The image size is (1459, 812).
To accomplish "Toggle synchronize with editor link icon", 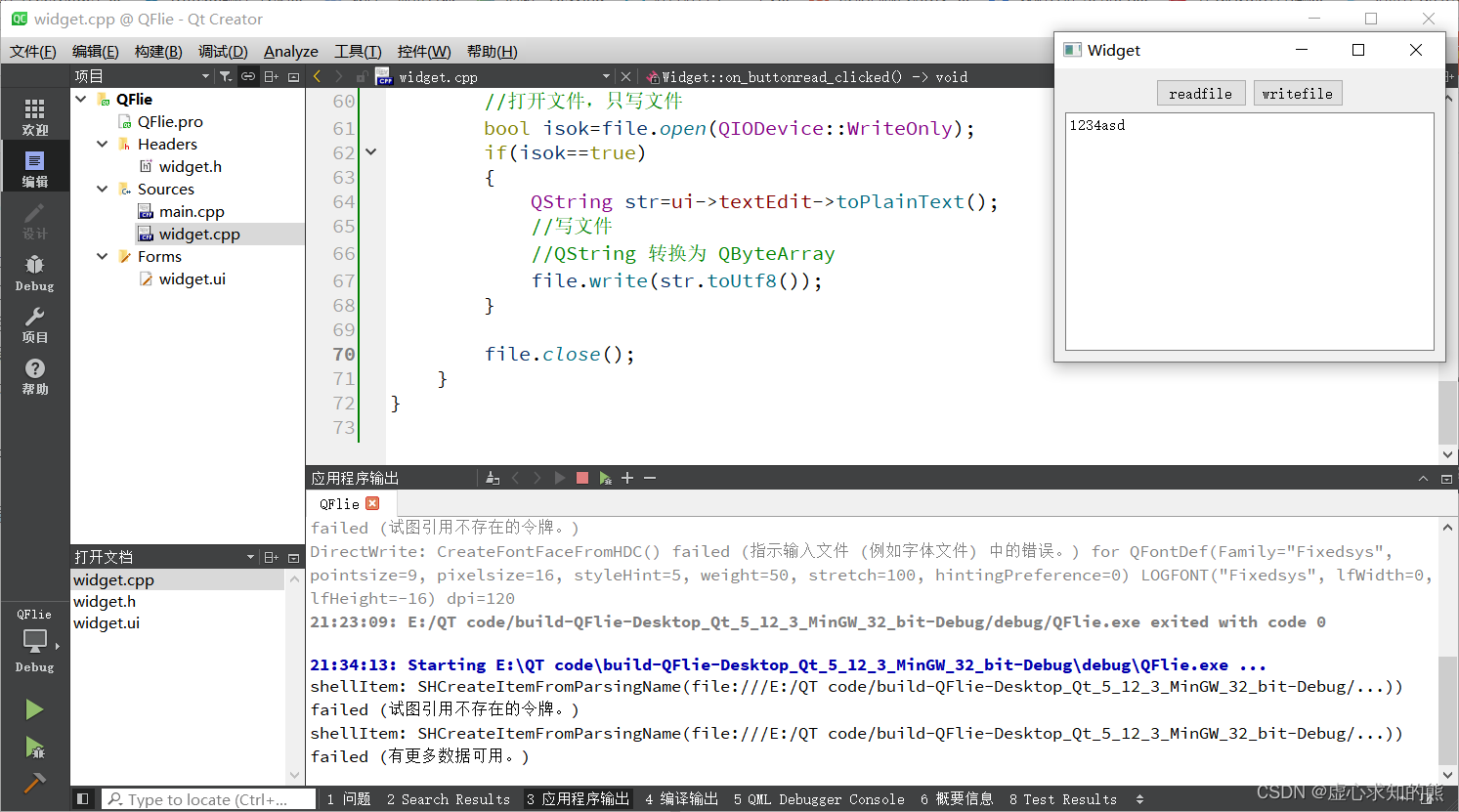I will [248, 76].
